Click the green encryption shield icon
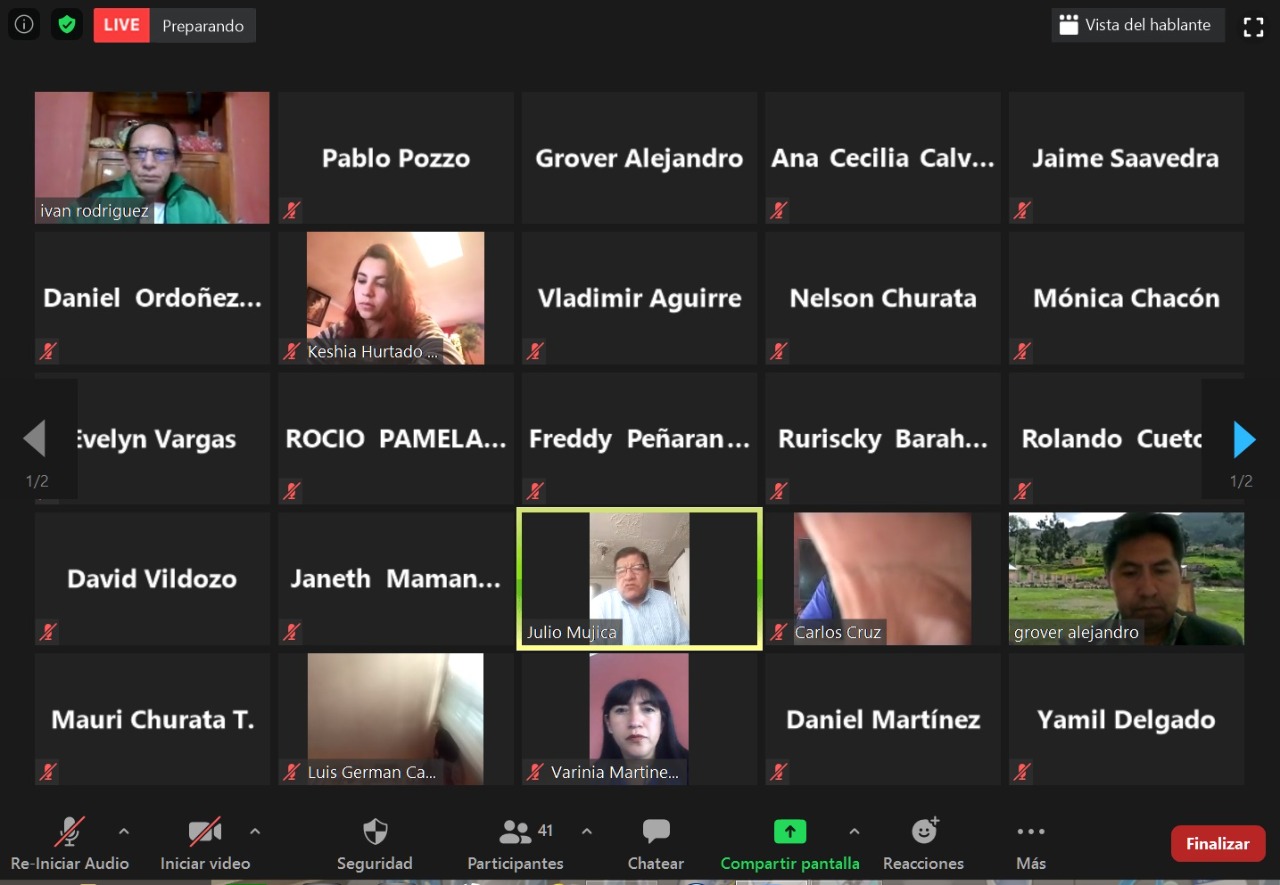 tap(67, 25)
